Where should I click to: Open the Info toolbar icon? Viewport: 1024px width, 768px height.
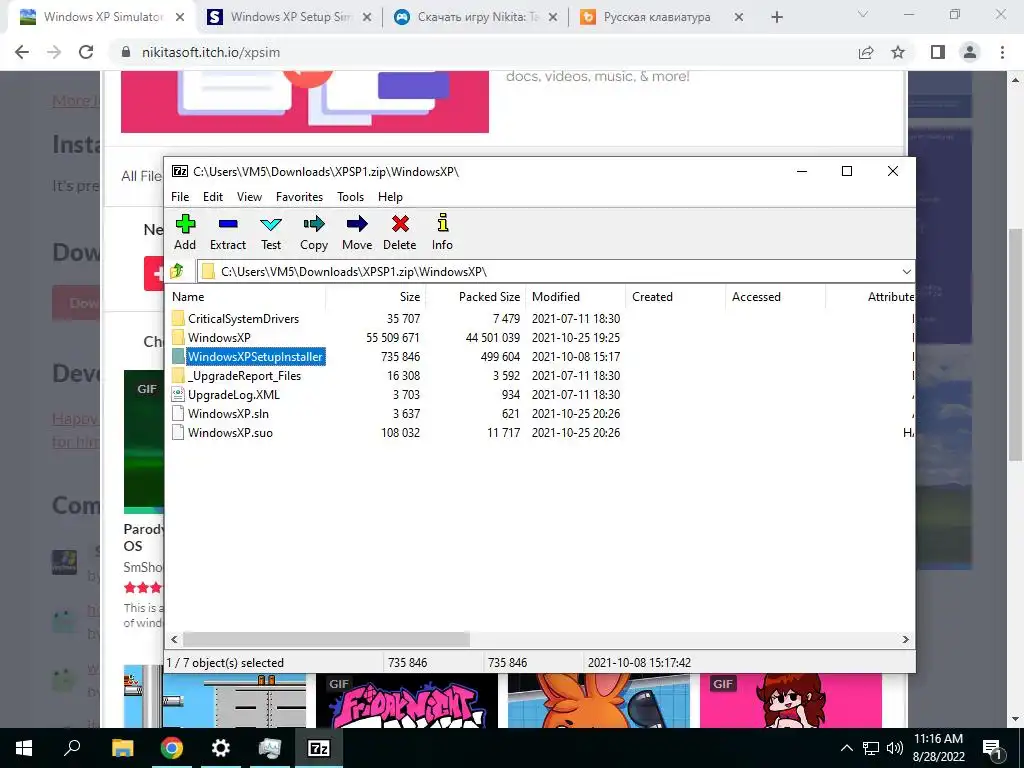(x=443, y=223)
